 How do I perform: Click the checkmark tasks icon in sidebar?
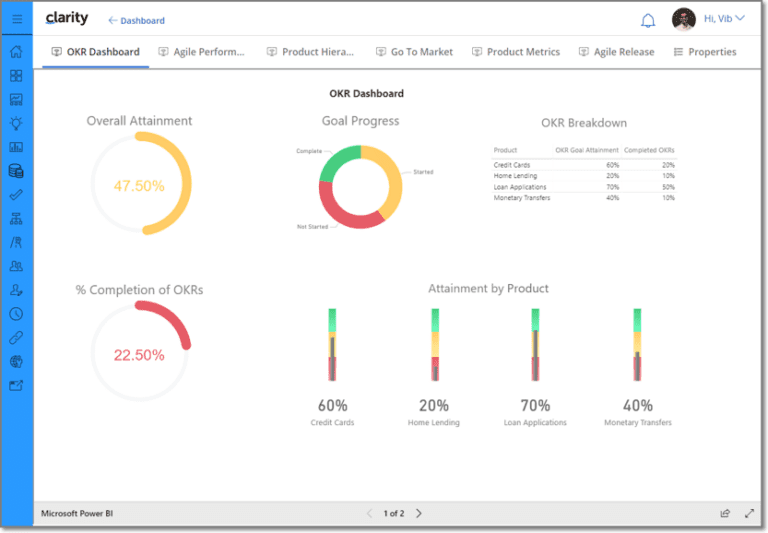pos(16,195)
